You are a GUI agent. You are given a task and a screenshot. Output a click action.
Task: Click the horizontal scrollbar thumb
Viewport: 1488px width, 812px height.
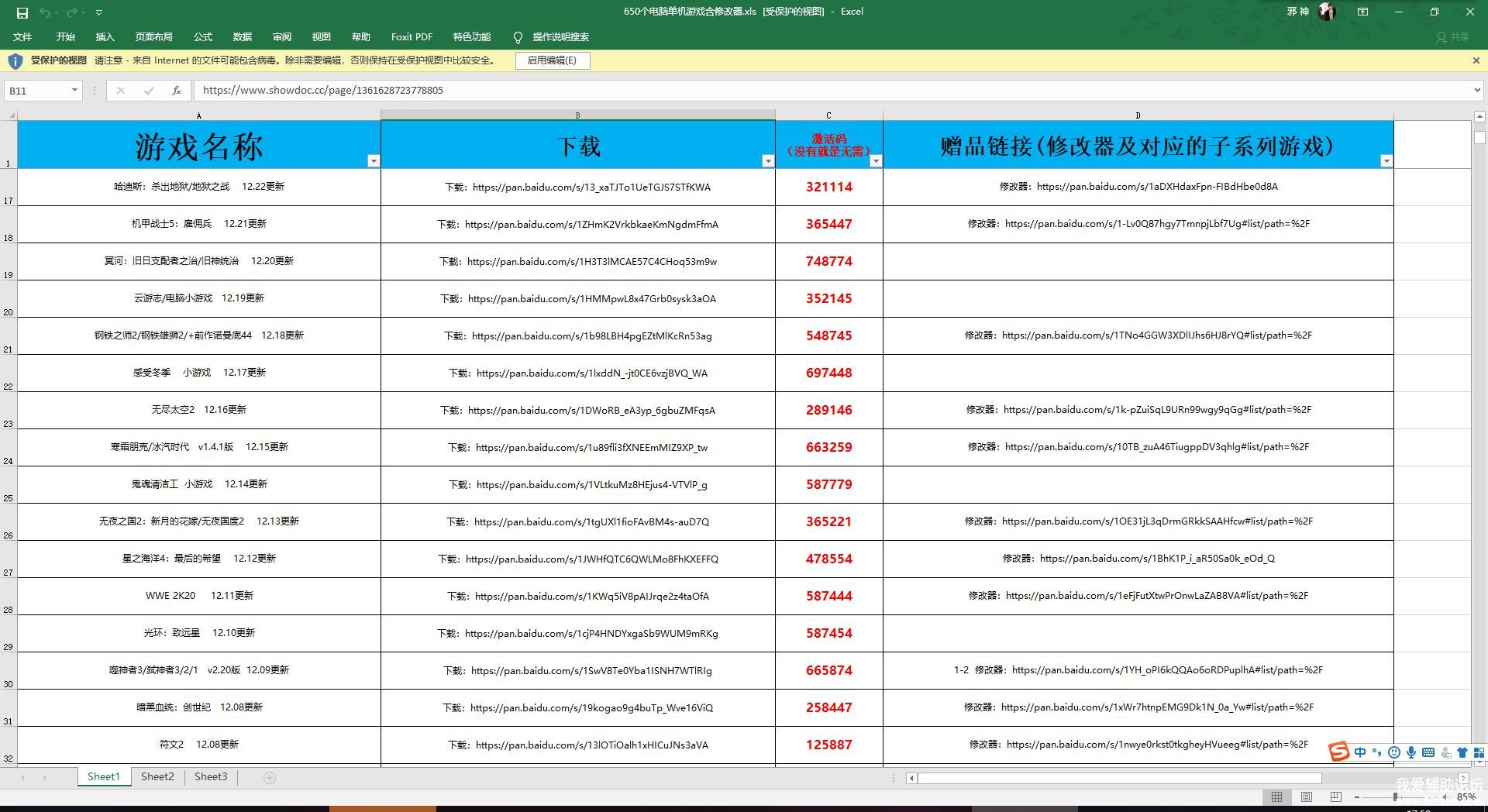tap(1120, 778)
